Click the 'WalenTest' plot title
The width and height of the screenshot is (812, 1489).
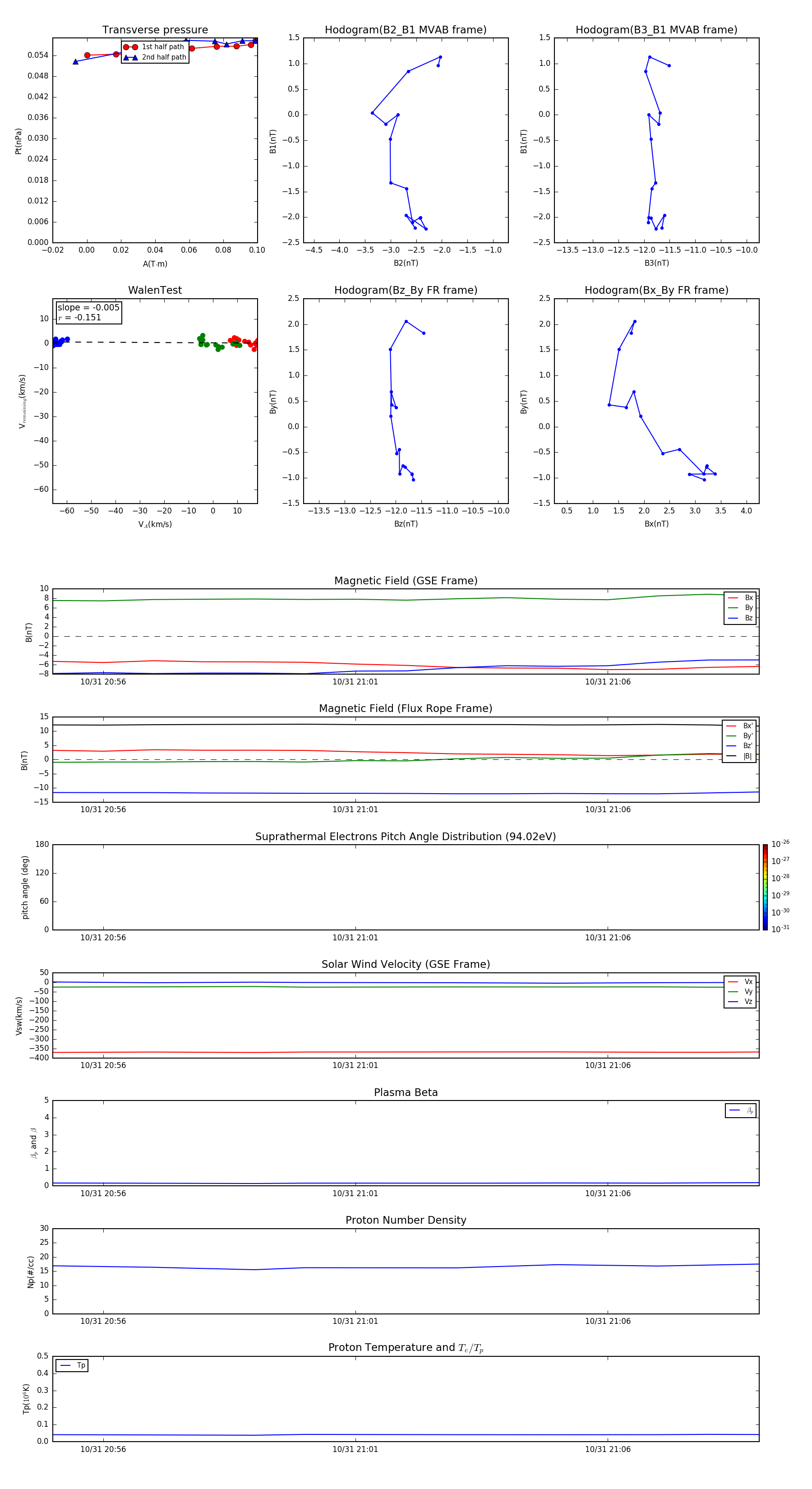coord(155,290)
